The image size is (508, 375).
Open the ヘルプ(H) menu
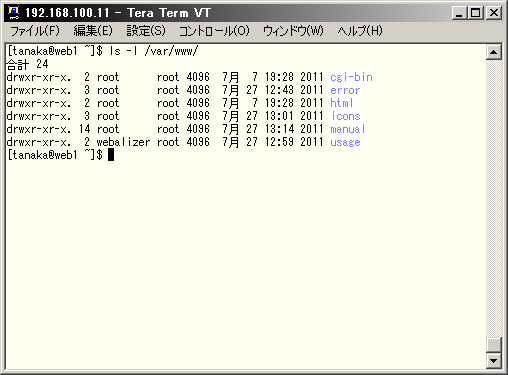[x=360, y=31]
